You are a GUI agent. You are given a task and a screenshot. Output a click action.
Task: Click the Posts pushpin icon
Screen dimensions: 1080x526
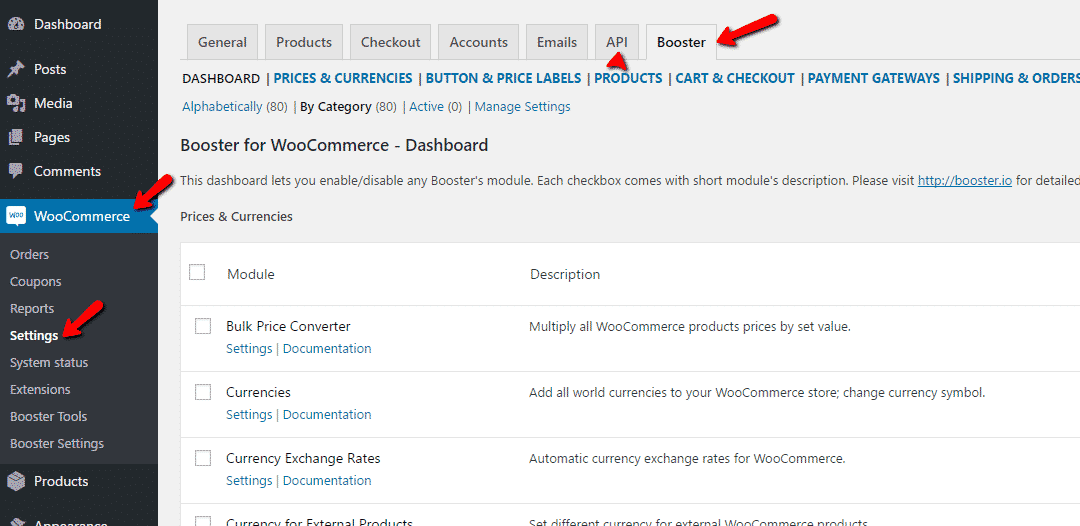pyautogui.click(x=16, y=69)
